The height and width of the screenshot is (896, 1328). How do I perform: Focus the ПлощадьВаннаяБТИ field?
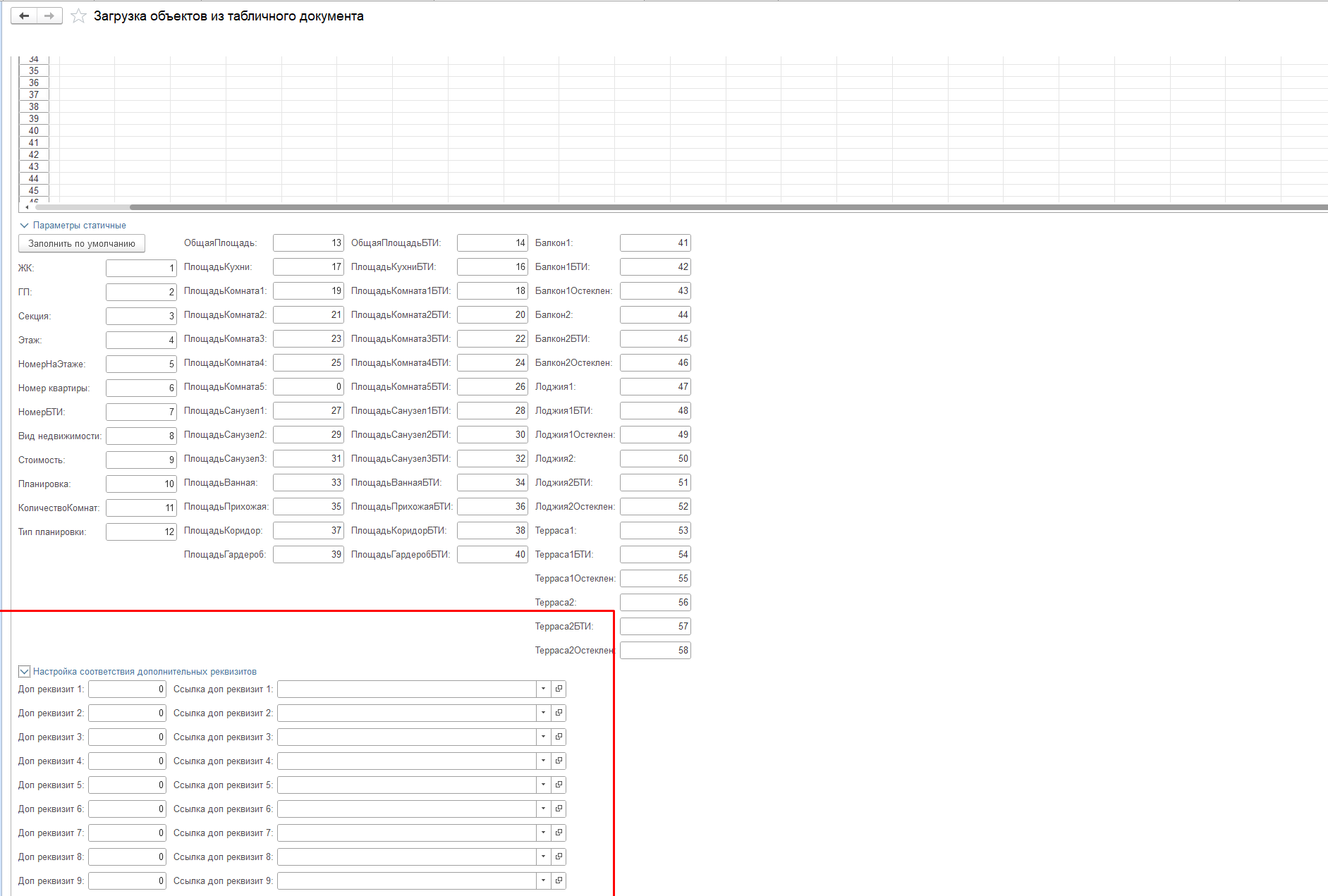coord(492,482)
